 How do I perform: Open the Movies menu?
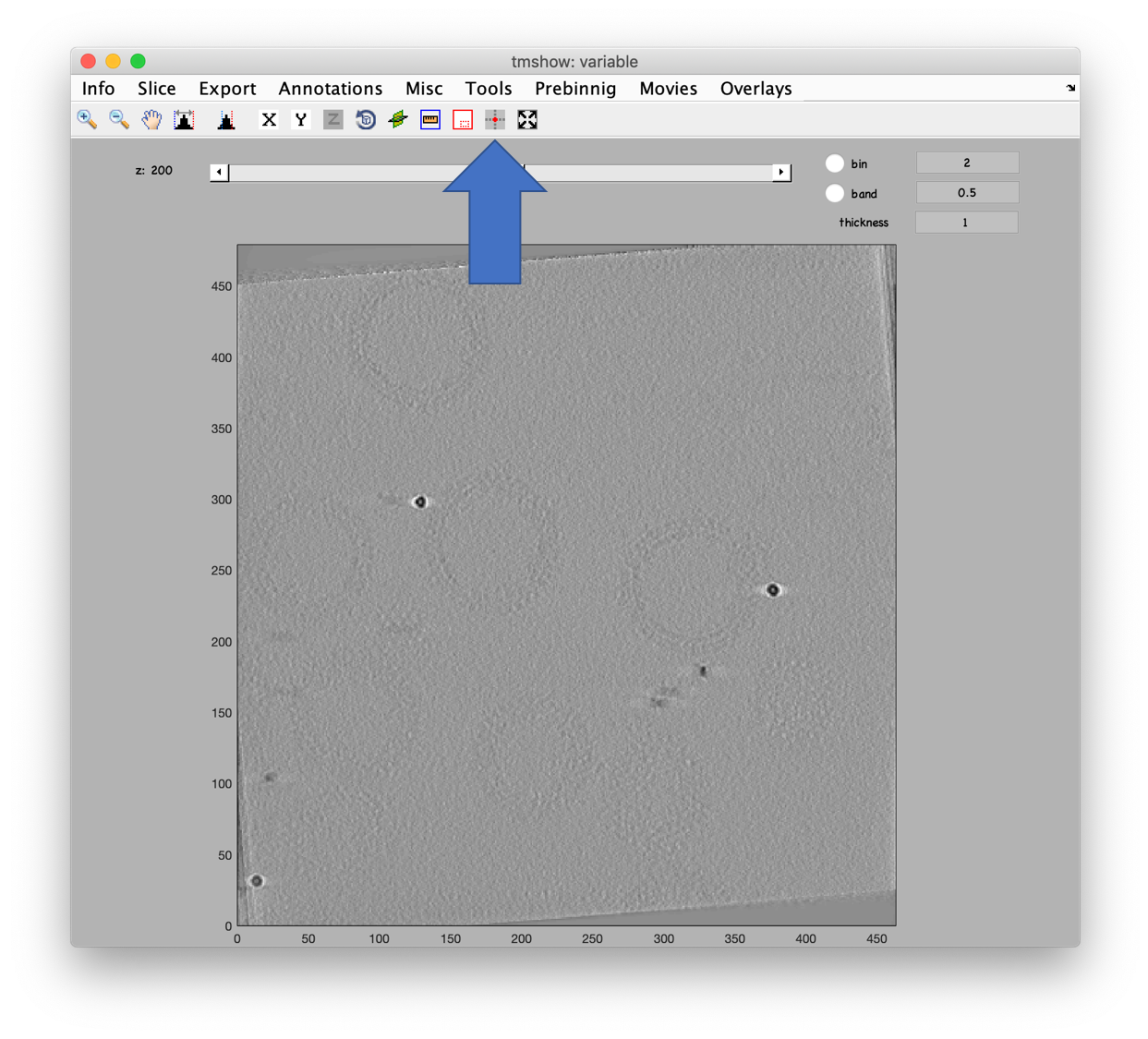(668, 89)
